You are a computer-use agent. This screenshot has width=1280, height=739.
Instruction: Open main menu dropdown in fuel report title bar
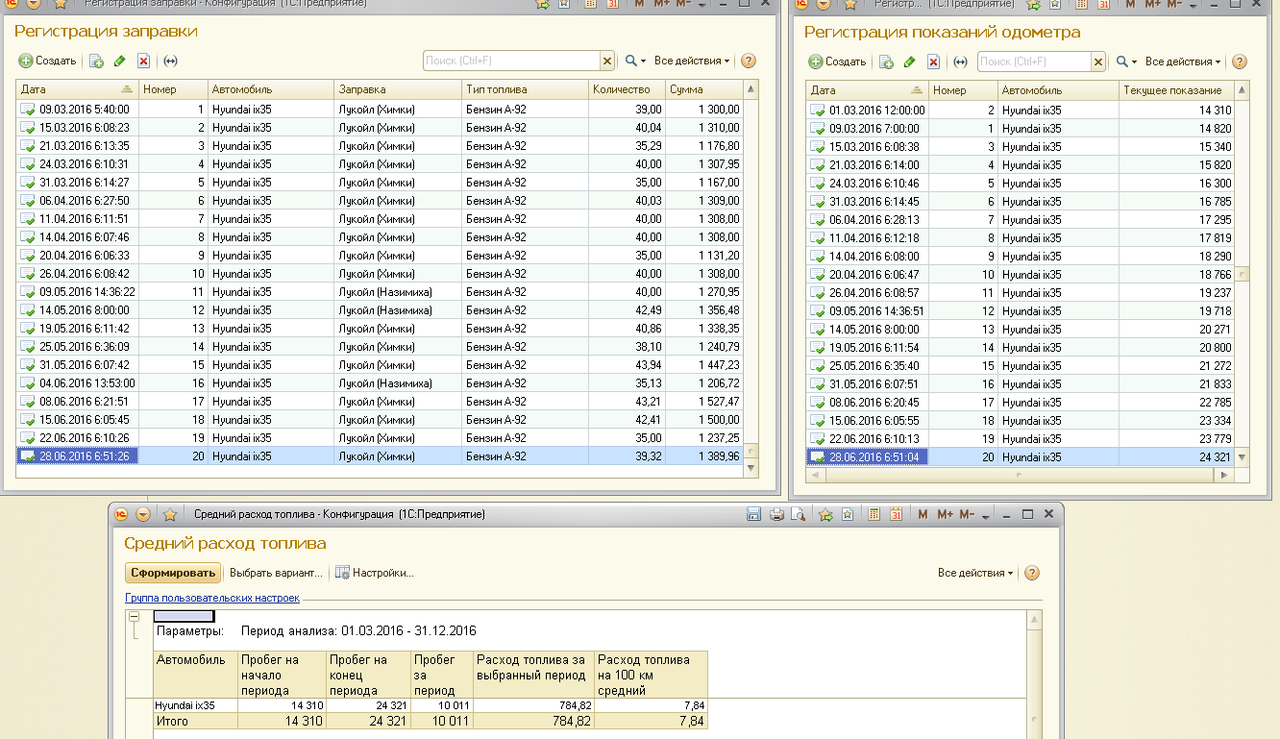pyautogui.click(x=143, y=514)
